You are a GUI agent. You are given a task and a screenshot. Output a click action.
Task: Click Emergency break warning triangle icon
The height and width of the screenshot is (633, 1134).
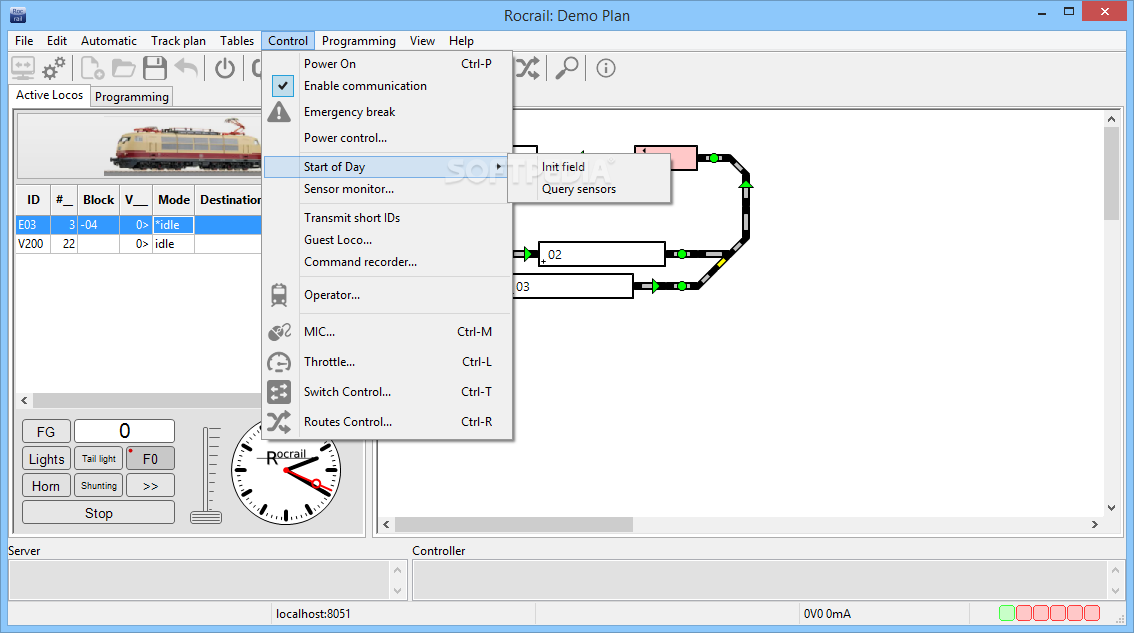(279, 112)
